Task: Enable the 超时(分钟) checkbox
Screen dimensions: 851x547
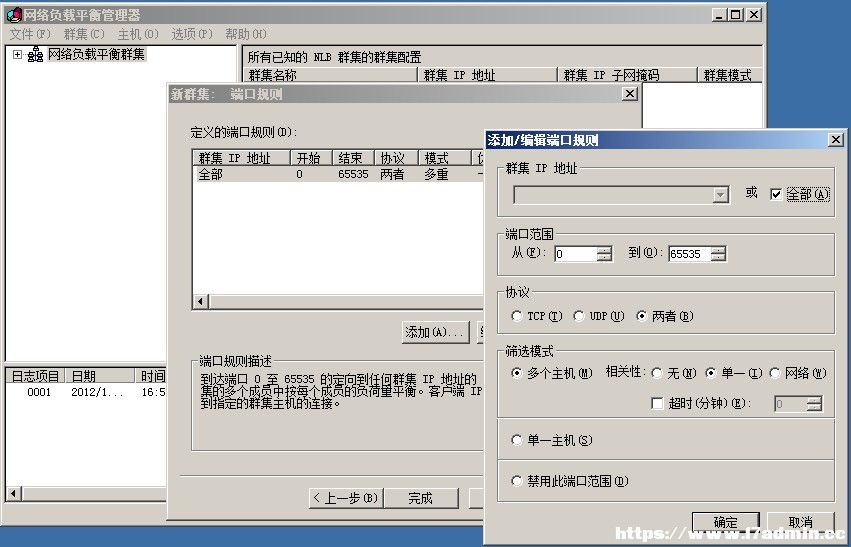Action: tap(657, 403)
